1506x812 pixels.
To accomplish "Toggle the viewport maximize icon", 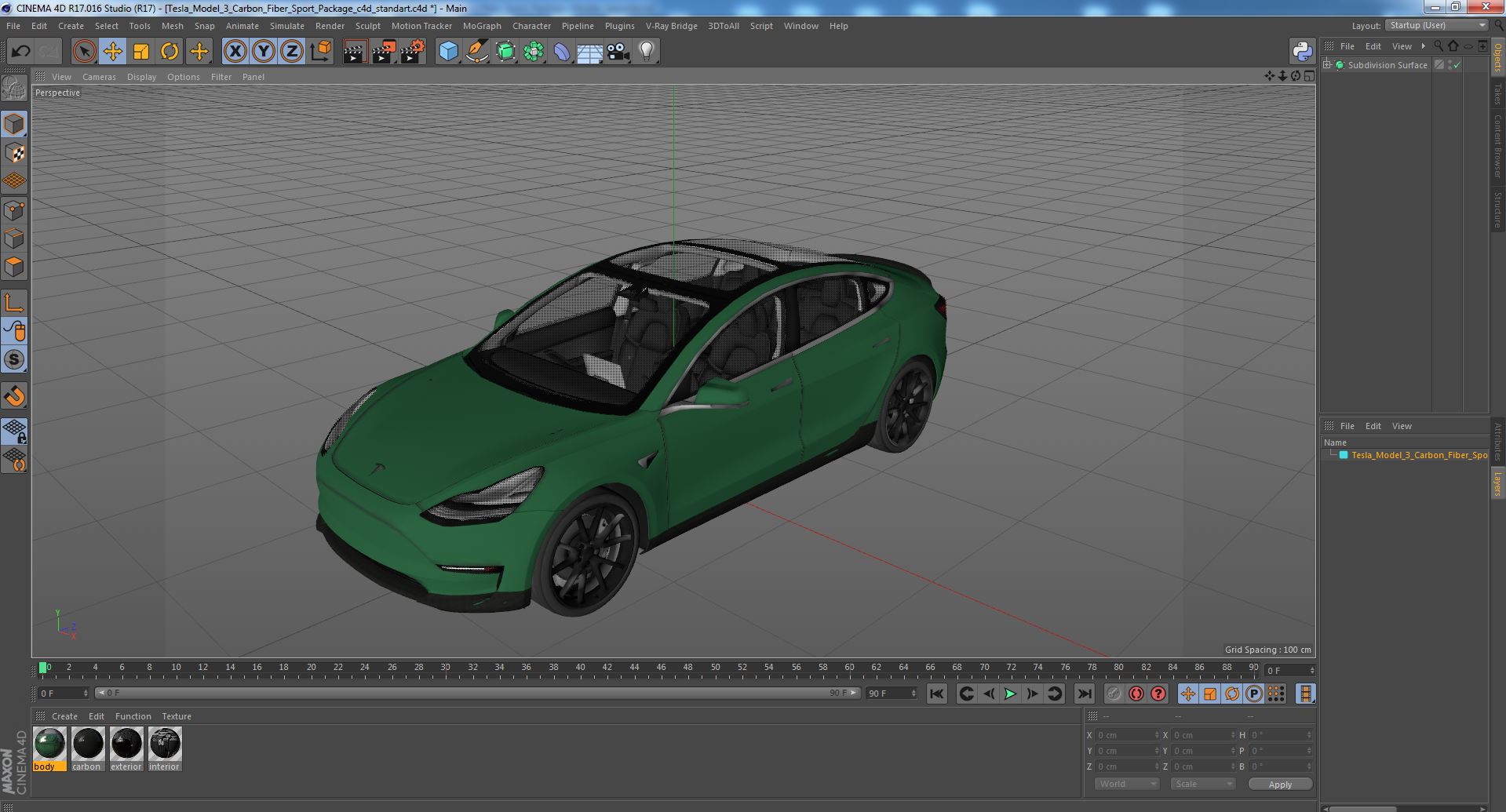I will click(1309, 76).
